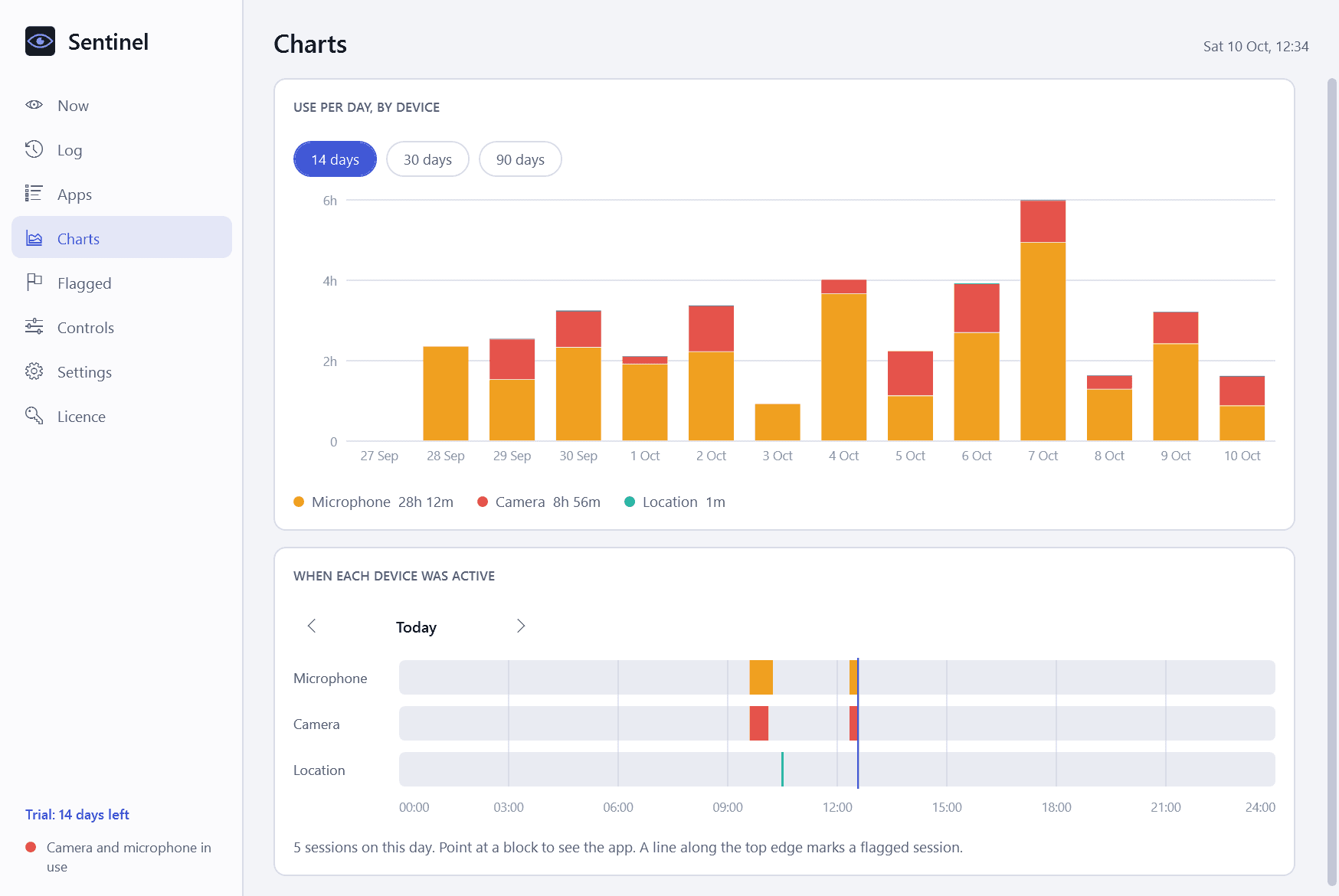Click the Today date label

click(x=416, y=627)
